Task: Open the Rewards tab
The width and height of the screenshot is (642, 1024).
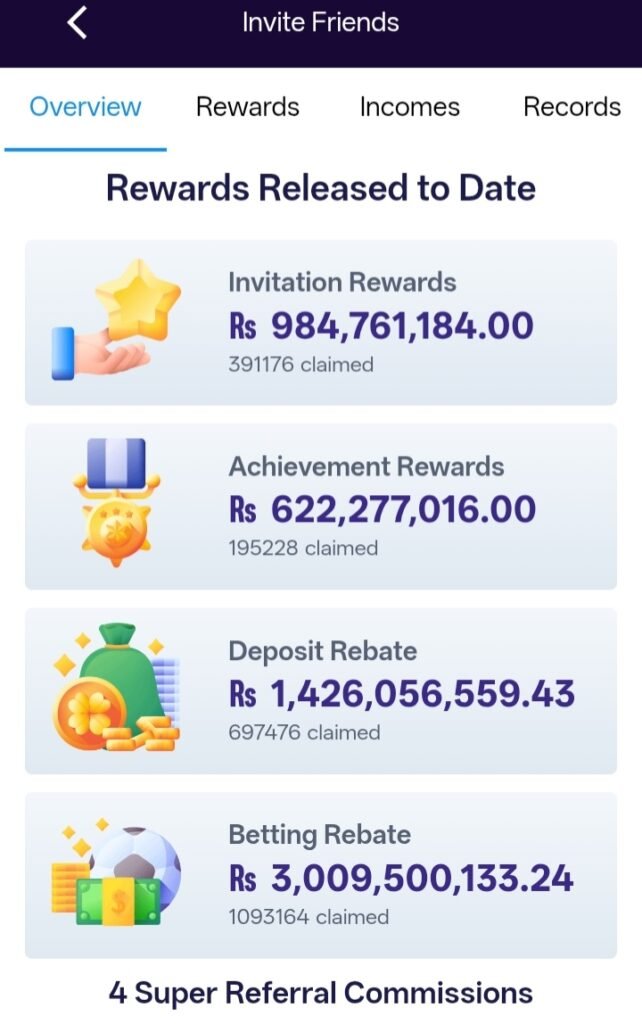Action: 247,107
